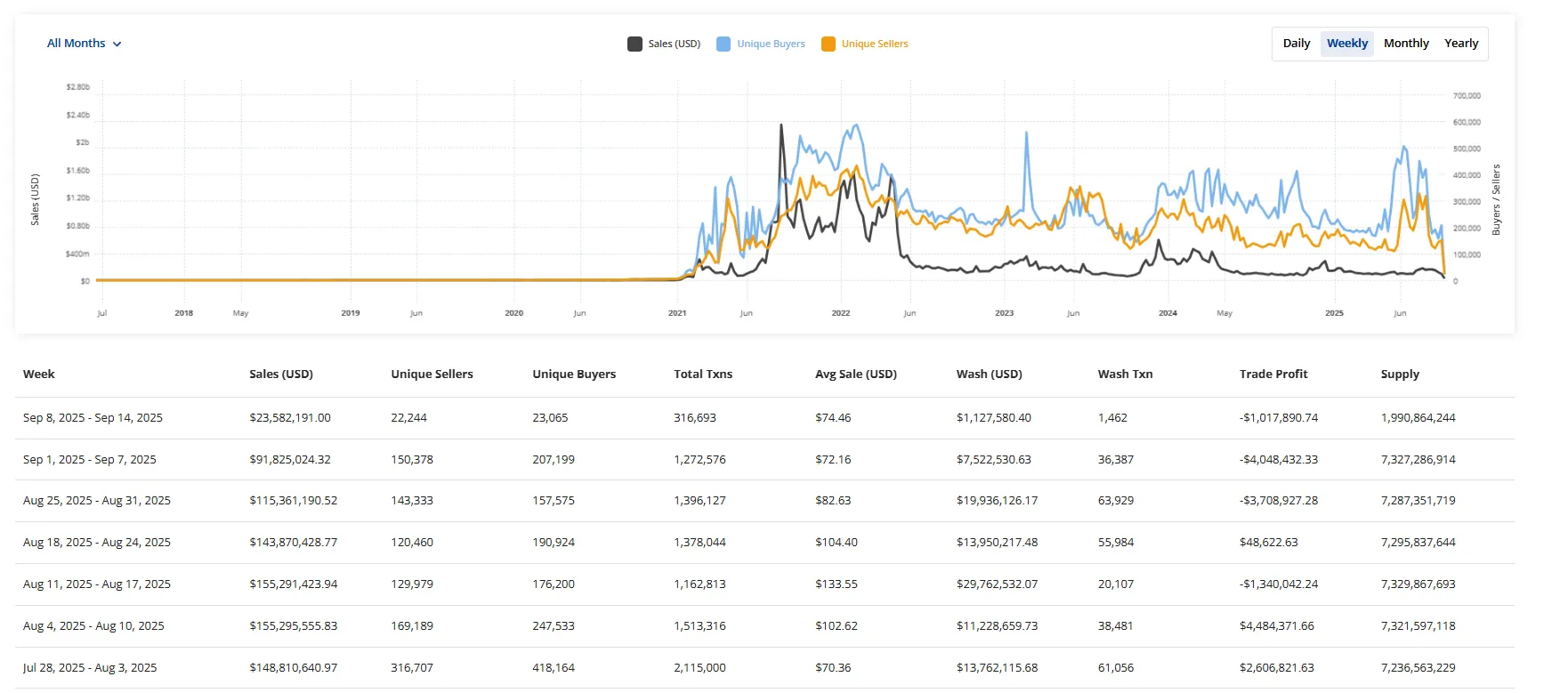Hide the Unique Buyers series label
The width and height of the screenshot is (1568, 693).
(771, 44)
